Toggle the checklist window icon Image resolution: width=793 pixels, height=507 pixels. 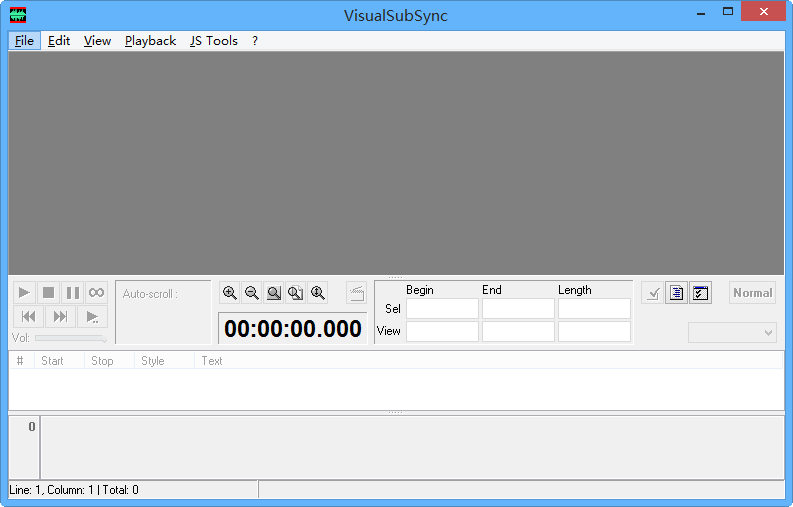[x=700, y=293]
